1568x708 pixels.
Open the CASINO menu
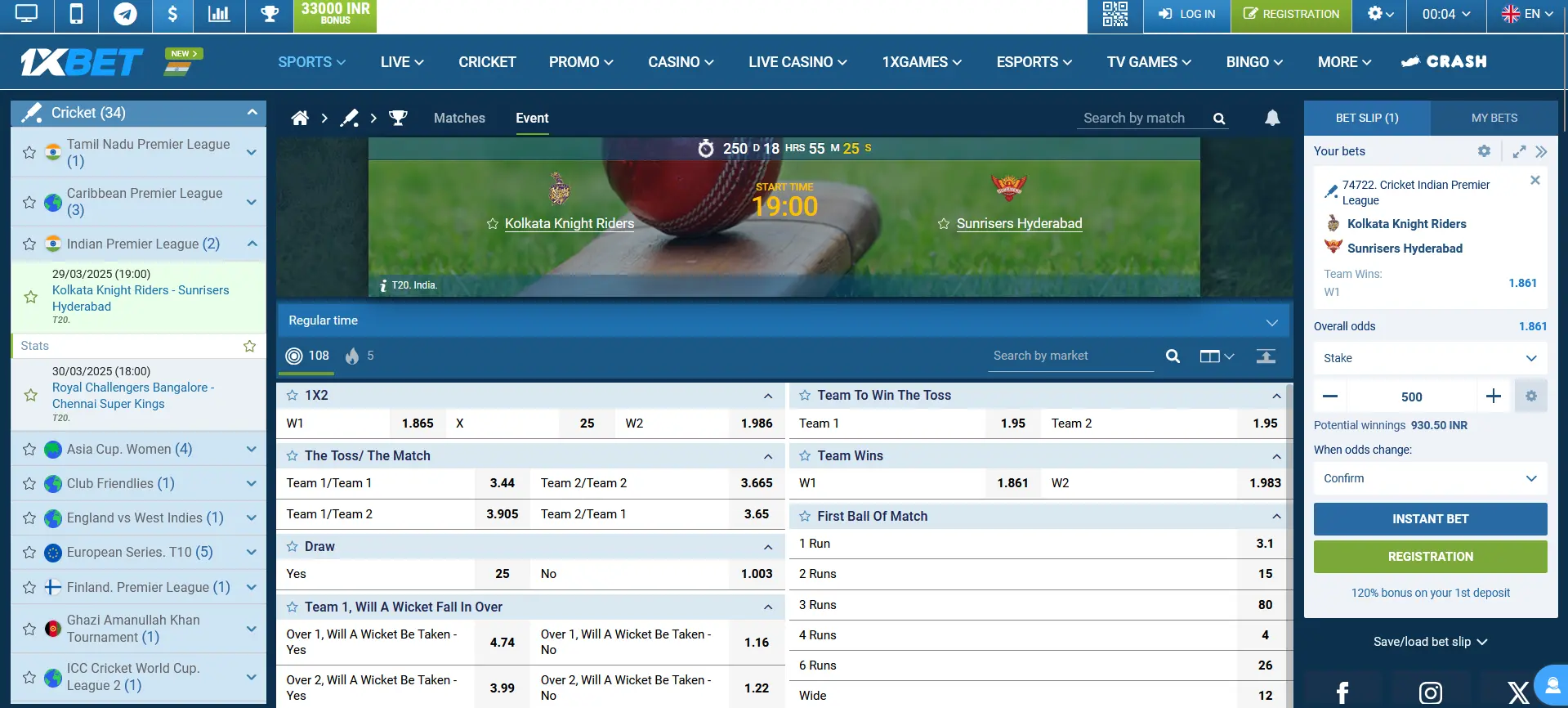point(681,62)
